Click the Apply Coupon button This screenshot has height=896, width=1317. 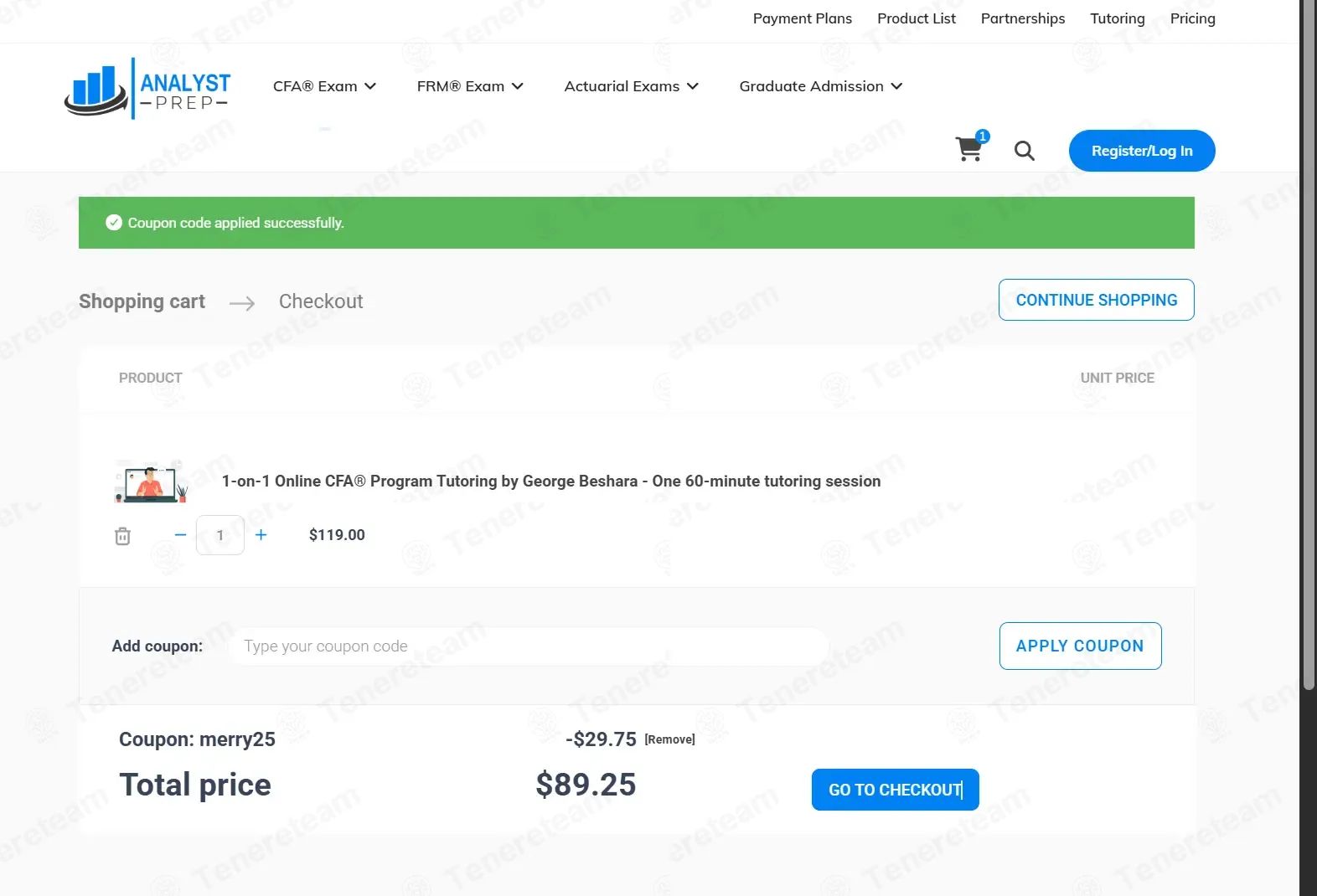pos(1080,646)
